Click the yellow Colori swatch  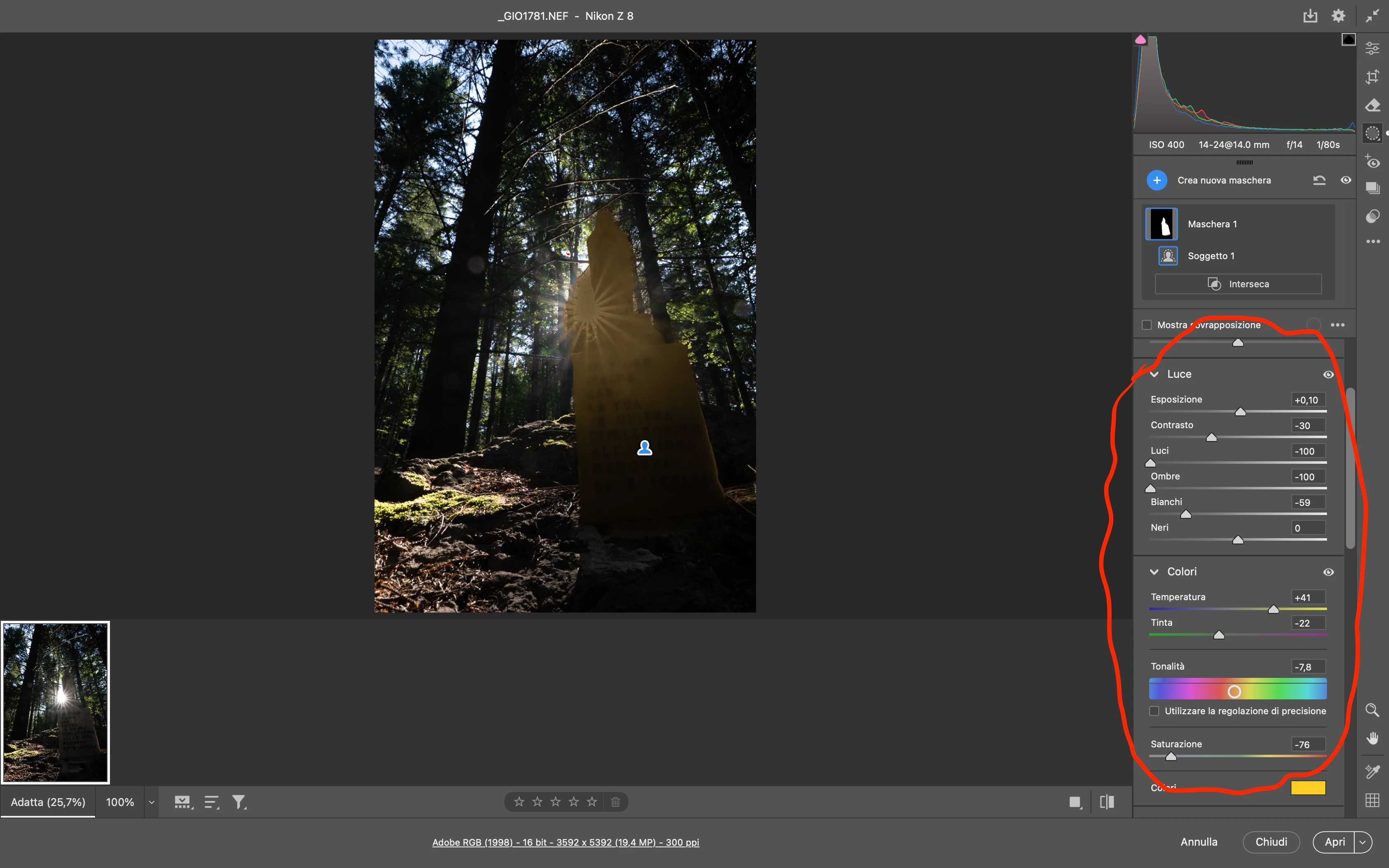point(1308,788)
